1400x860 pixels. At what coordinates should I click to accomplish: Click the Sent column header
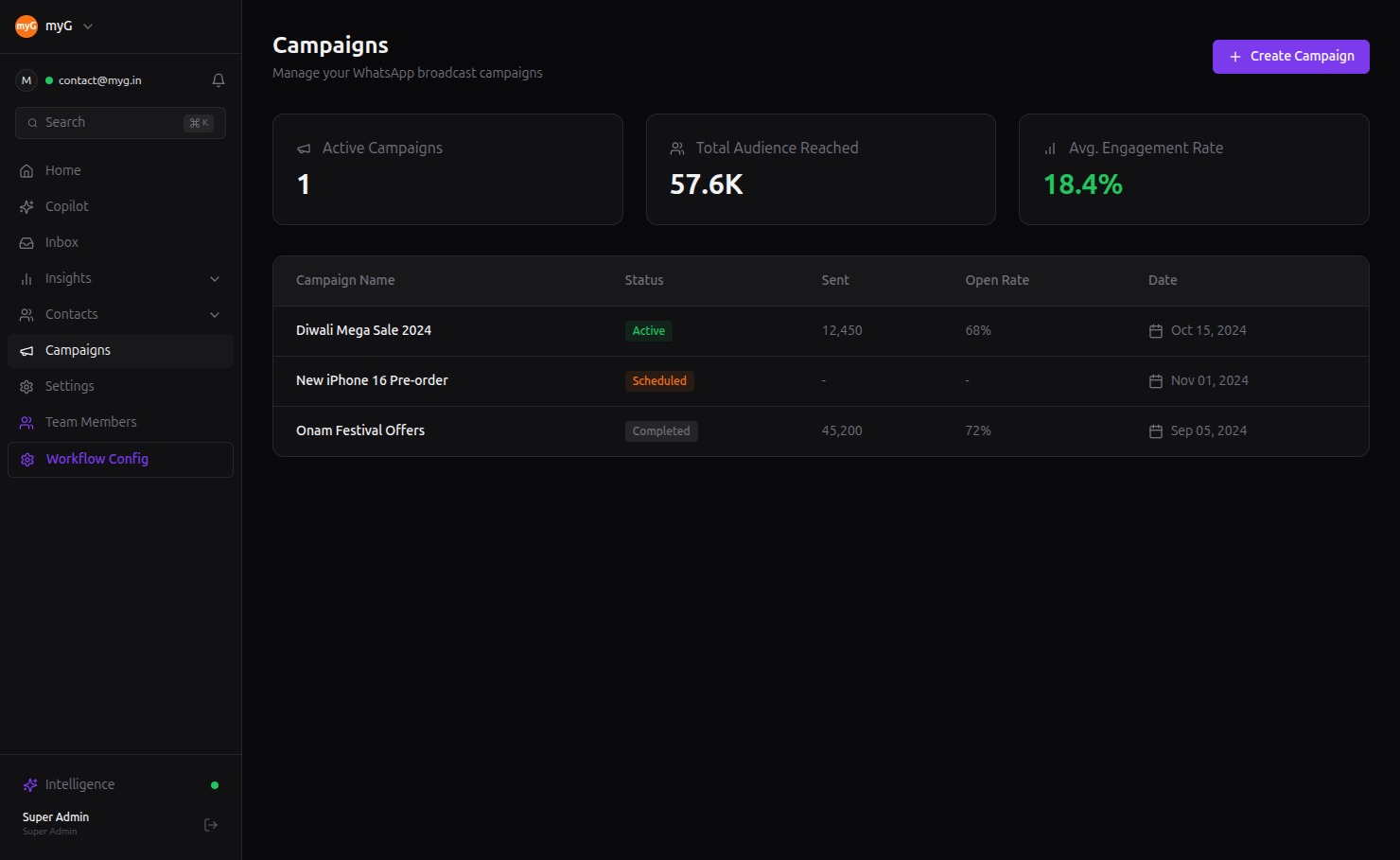(835, 281)
